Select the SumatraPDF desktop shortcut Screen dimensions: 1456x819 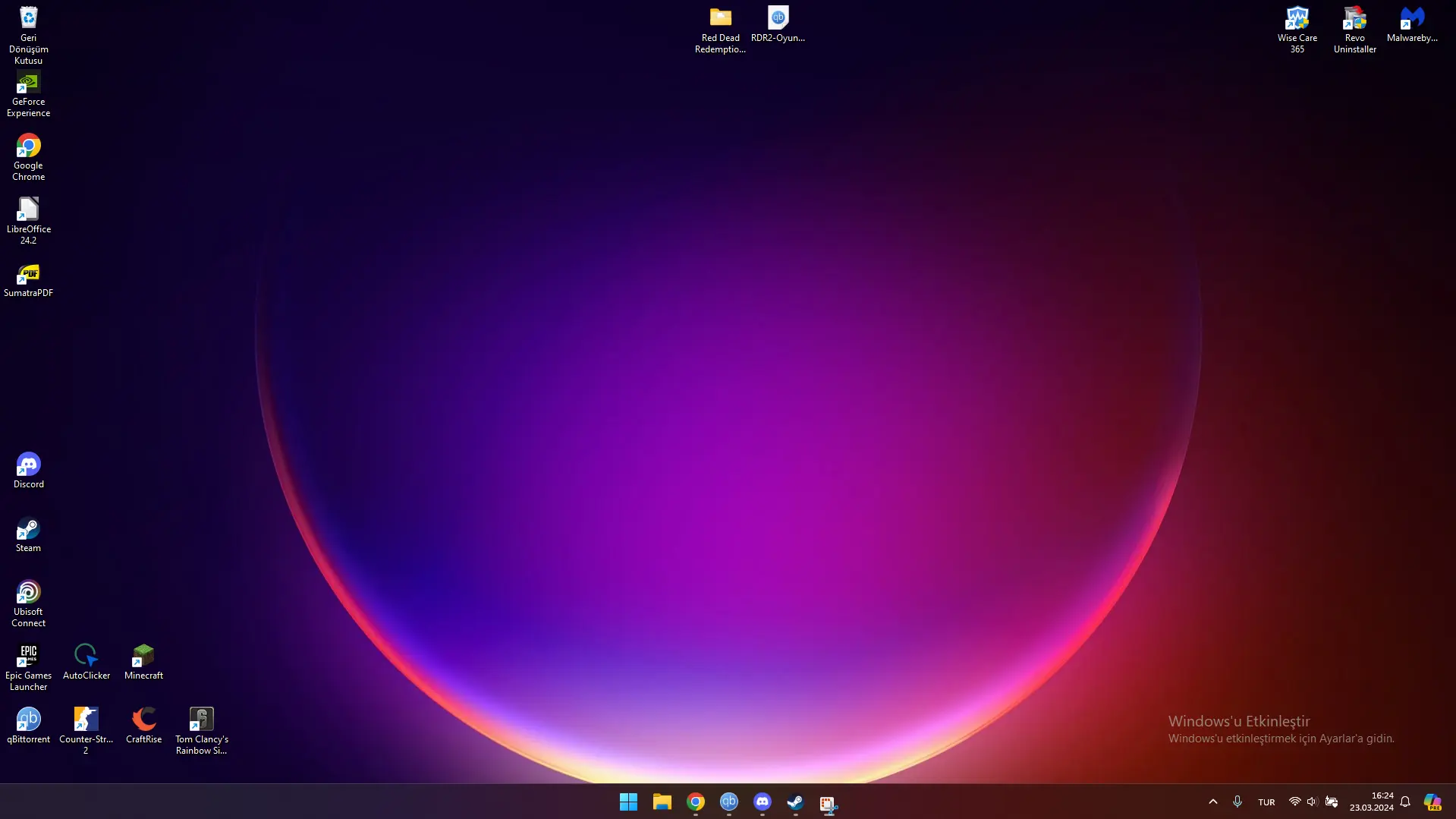pos(28,280)
